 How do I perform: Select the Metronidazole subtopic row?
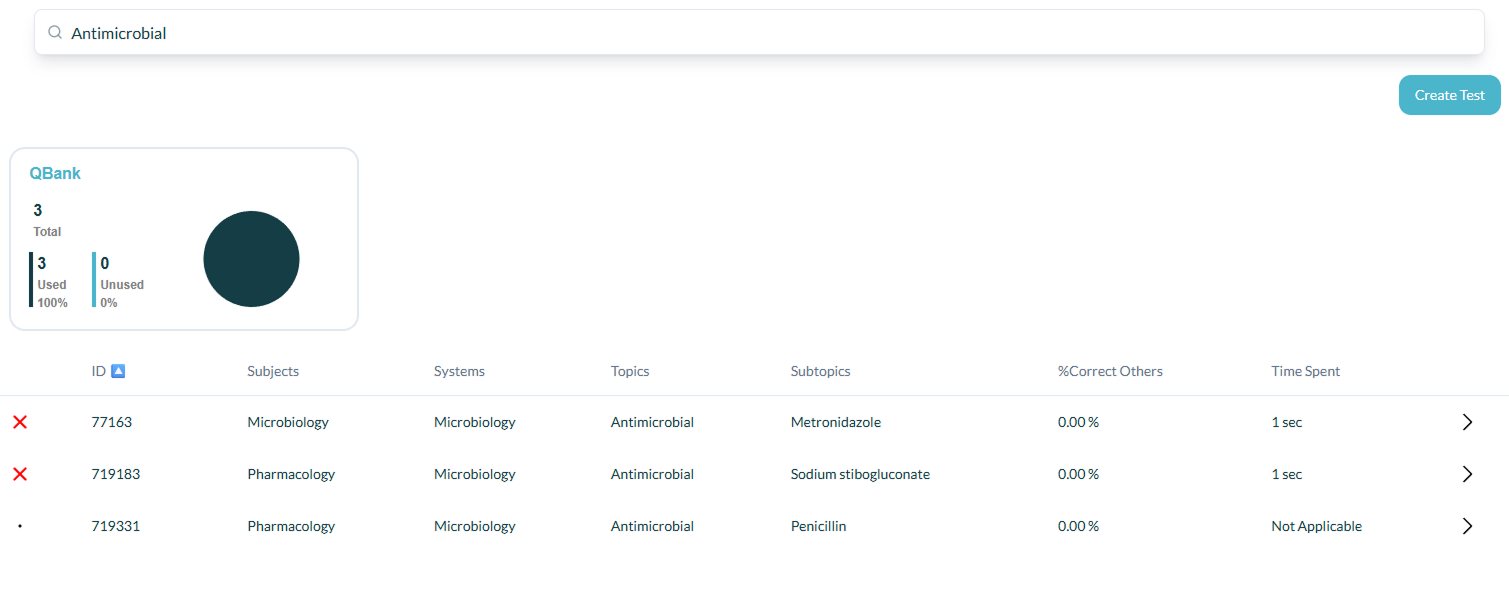point(754,422)
